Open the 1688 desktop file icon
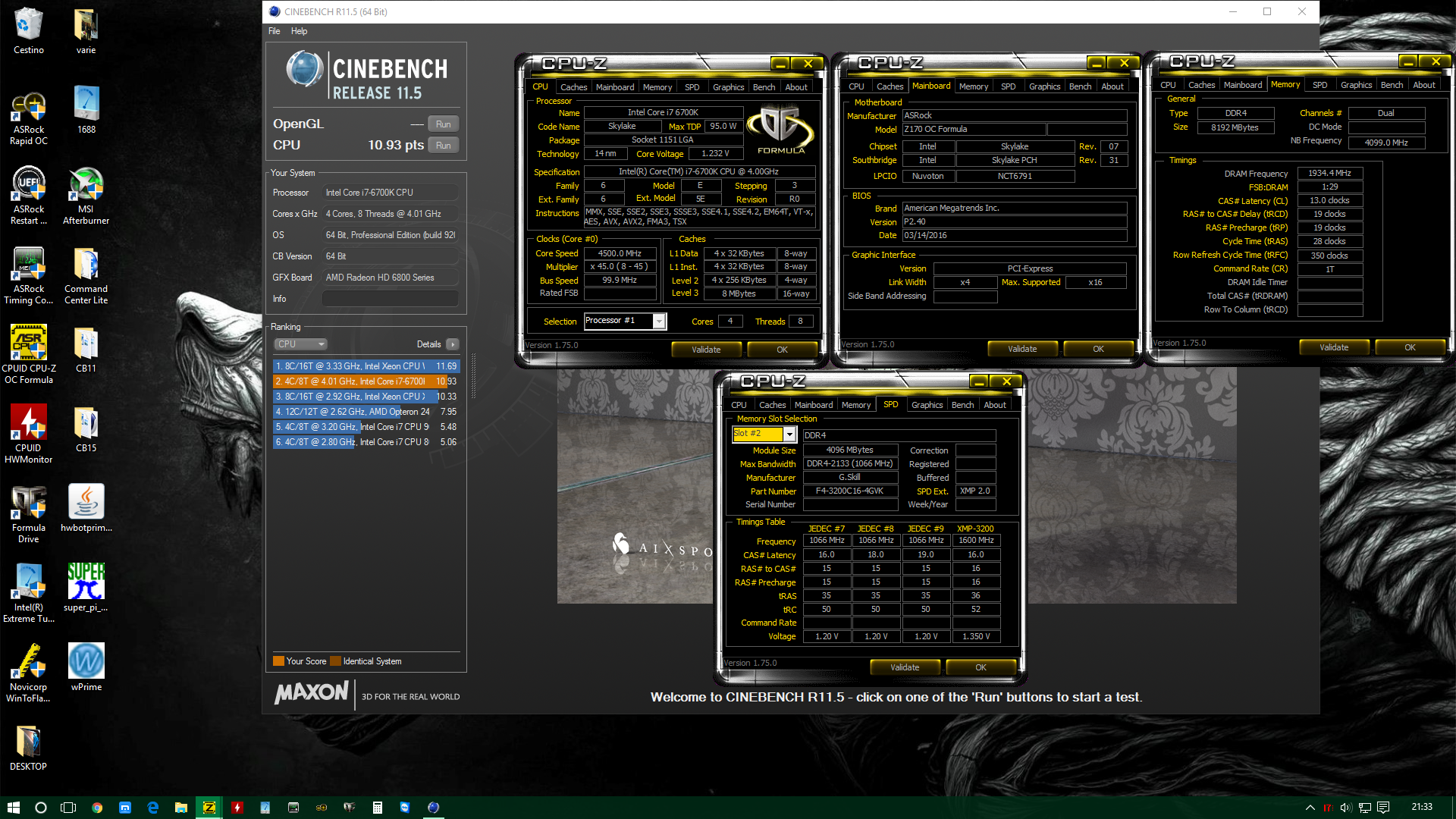 pyautogui.click(x=86, y=110)
